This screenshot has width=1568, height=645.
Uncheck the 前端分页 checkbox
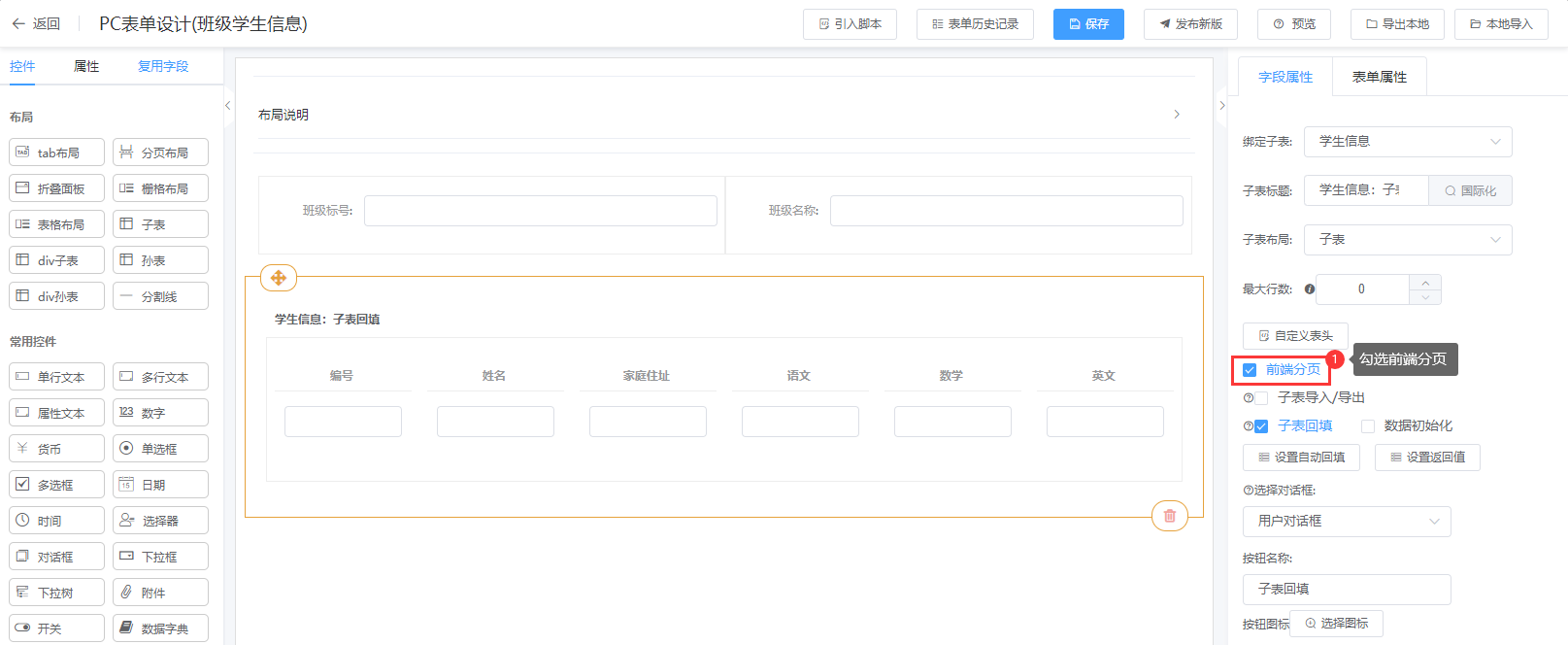tap(1250, 370)
